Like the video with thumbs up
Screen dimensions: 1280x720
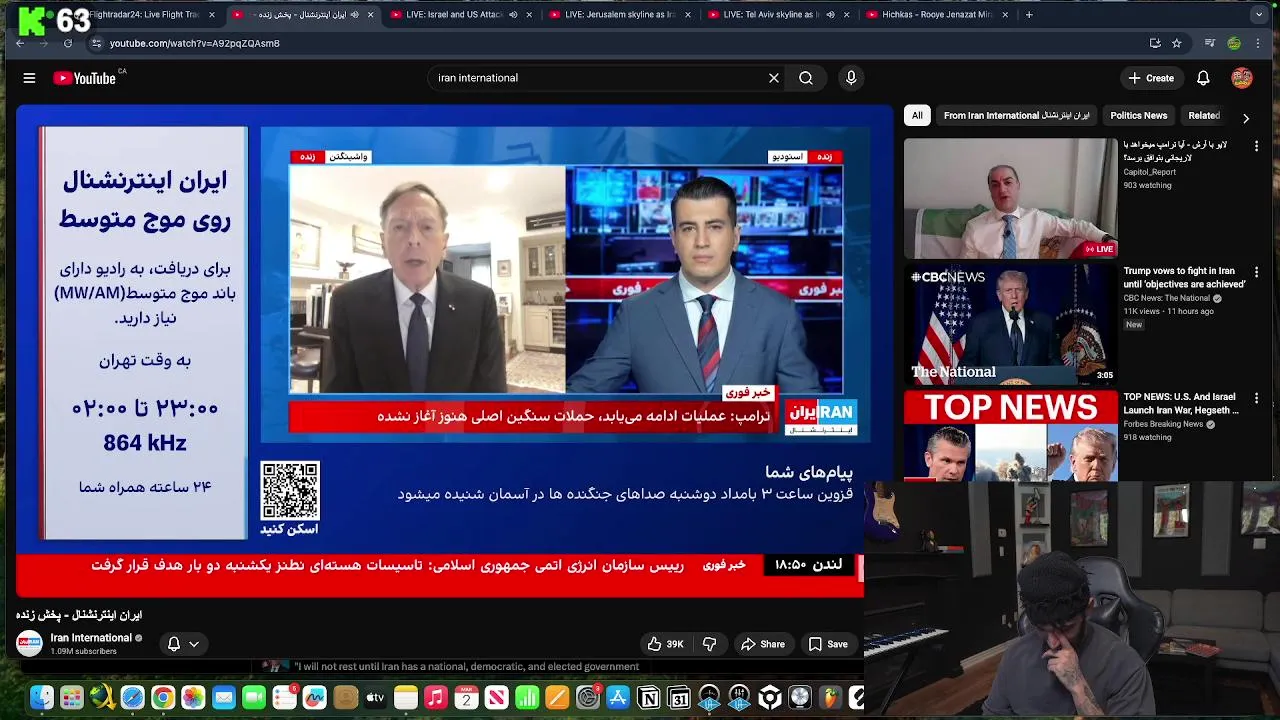pyautogui.click(x=665, y=644)
